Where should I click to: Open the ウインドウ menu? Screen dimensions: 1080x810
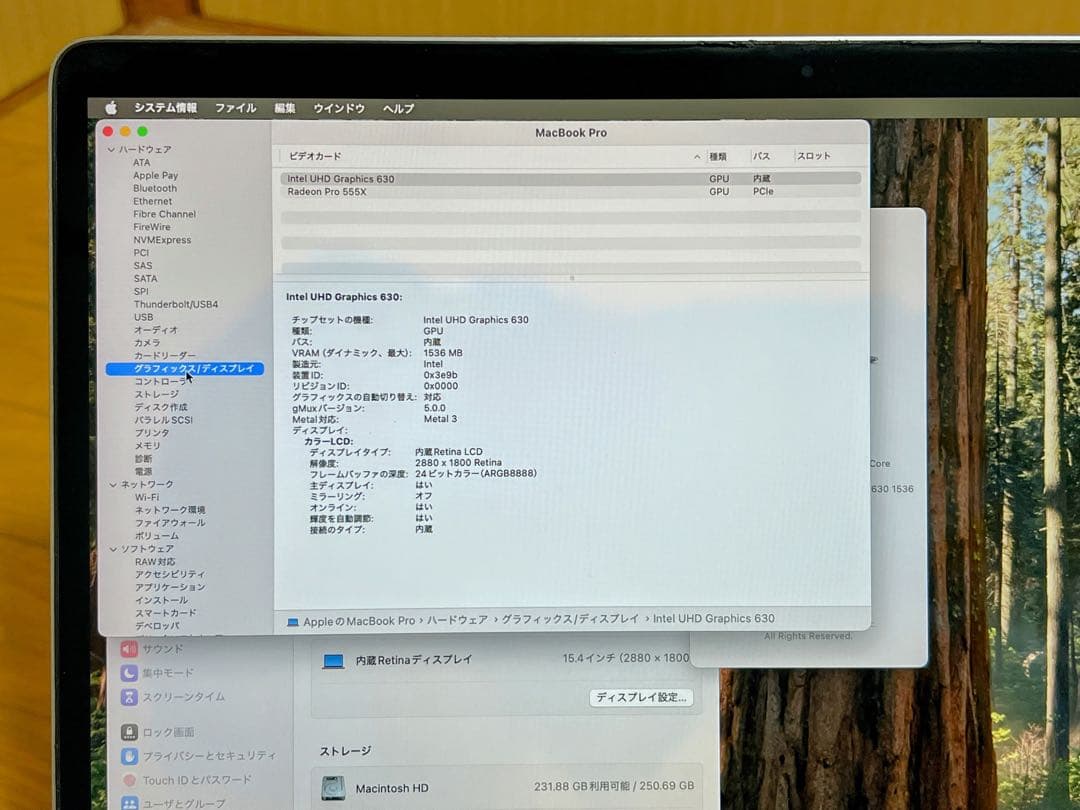tap(340, 108)
